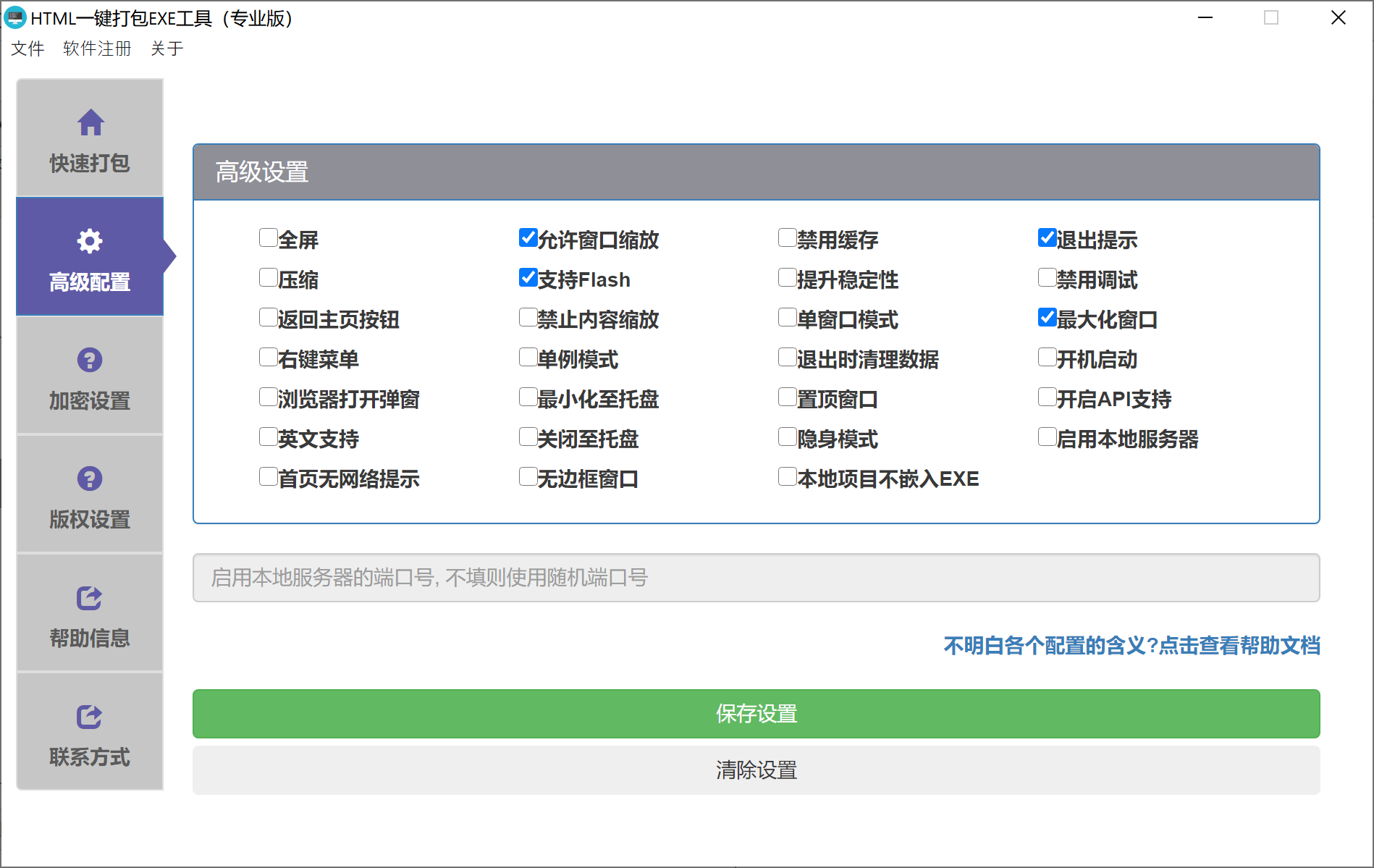1374x868 pixels.
Task: Open the 帮助信息 tab label
Action: coord(90,639)
